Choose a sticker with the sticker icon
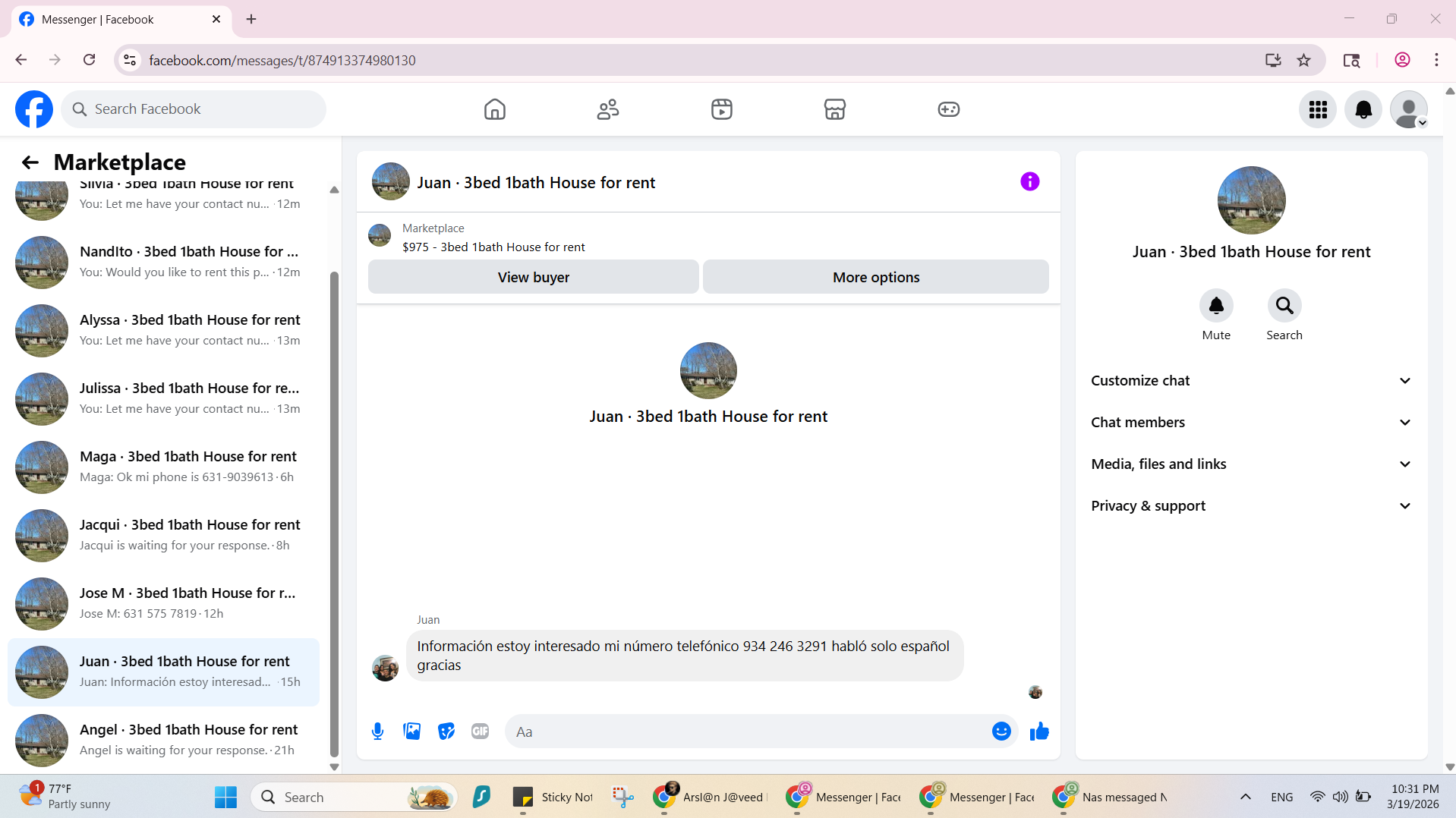This screenshot has width=1456, height=818. pos(446,731)
